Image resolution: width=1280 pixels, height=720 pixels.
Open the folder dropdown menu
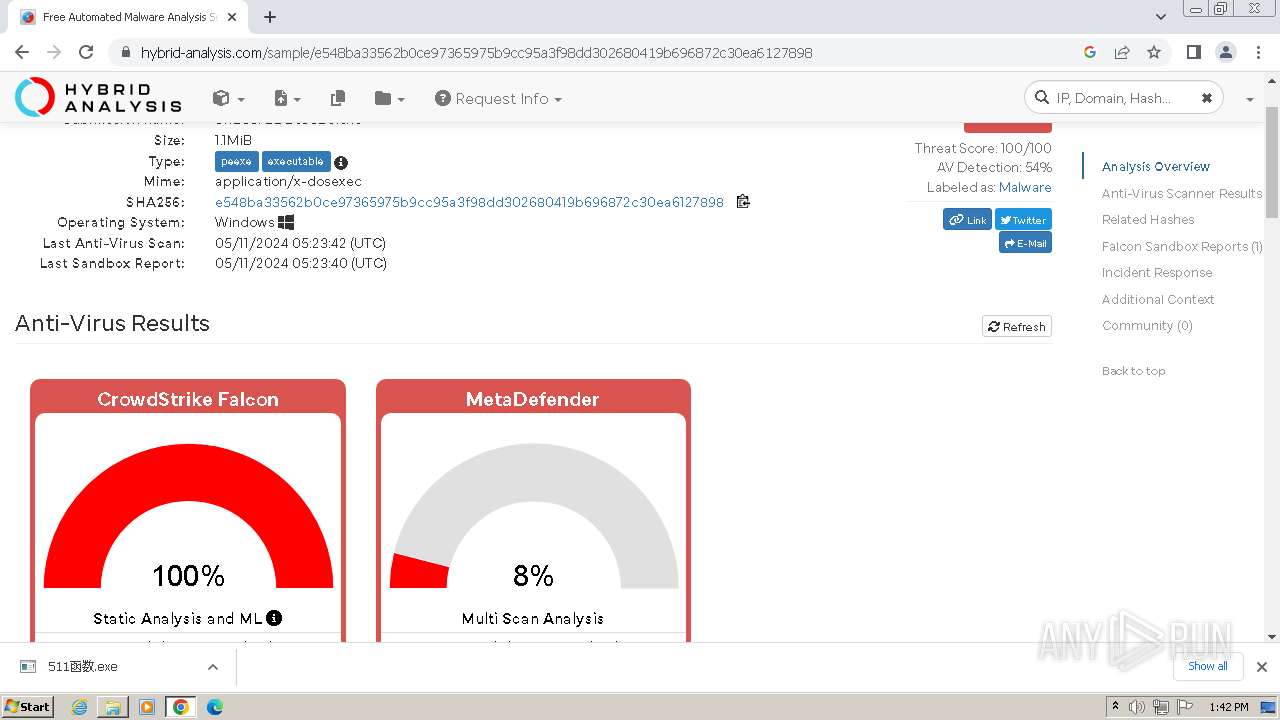point(389,98)
